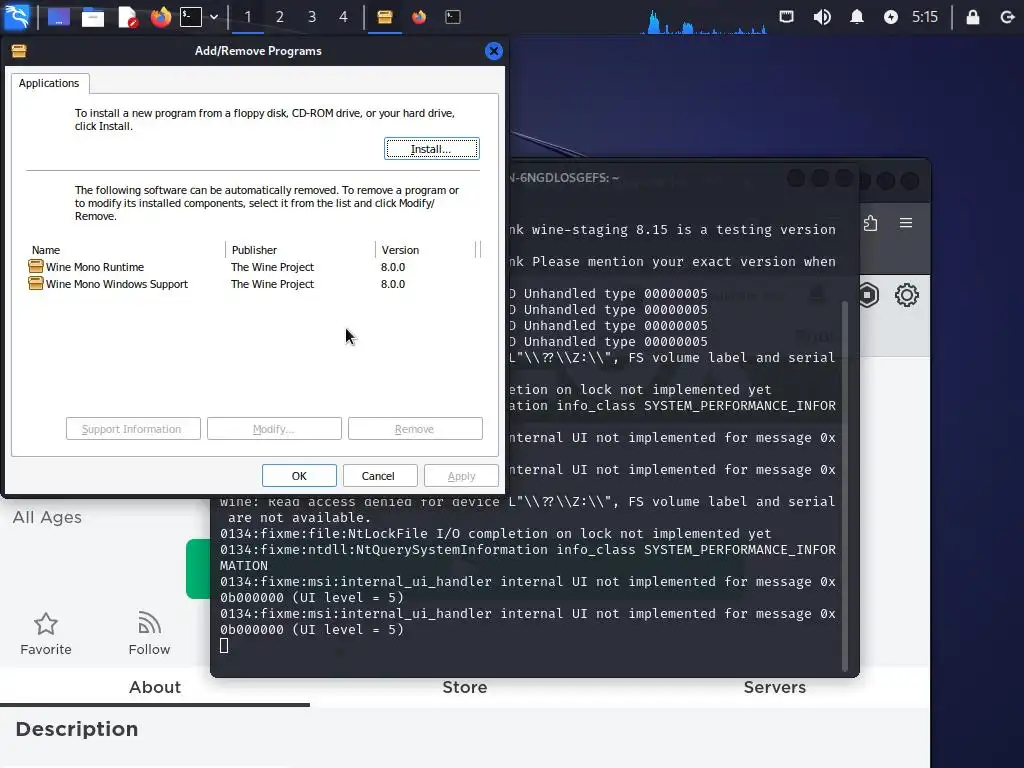Click the Modify... button
The width and height of the screenshot is (1024, 768).
point(274,429)
